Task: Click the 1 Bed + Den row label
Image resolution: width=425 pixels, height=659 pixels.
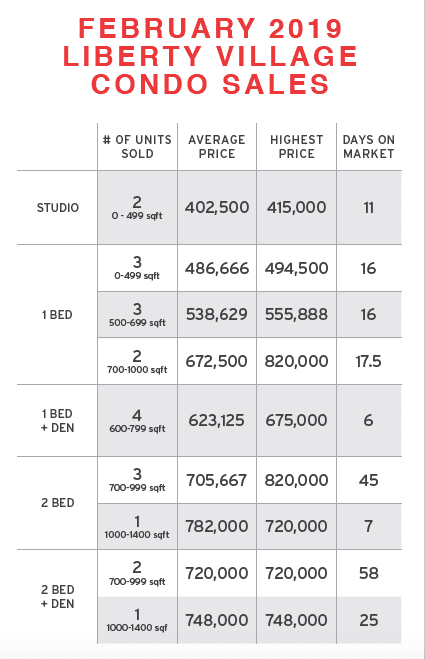Action: pyautogui.click(x=57, y=421)
